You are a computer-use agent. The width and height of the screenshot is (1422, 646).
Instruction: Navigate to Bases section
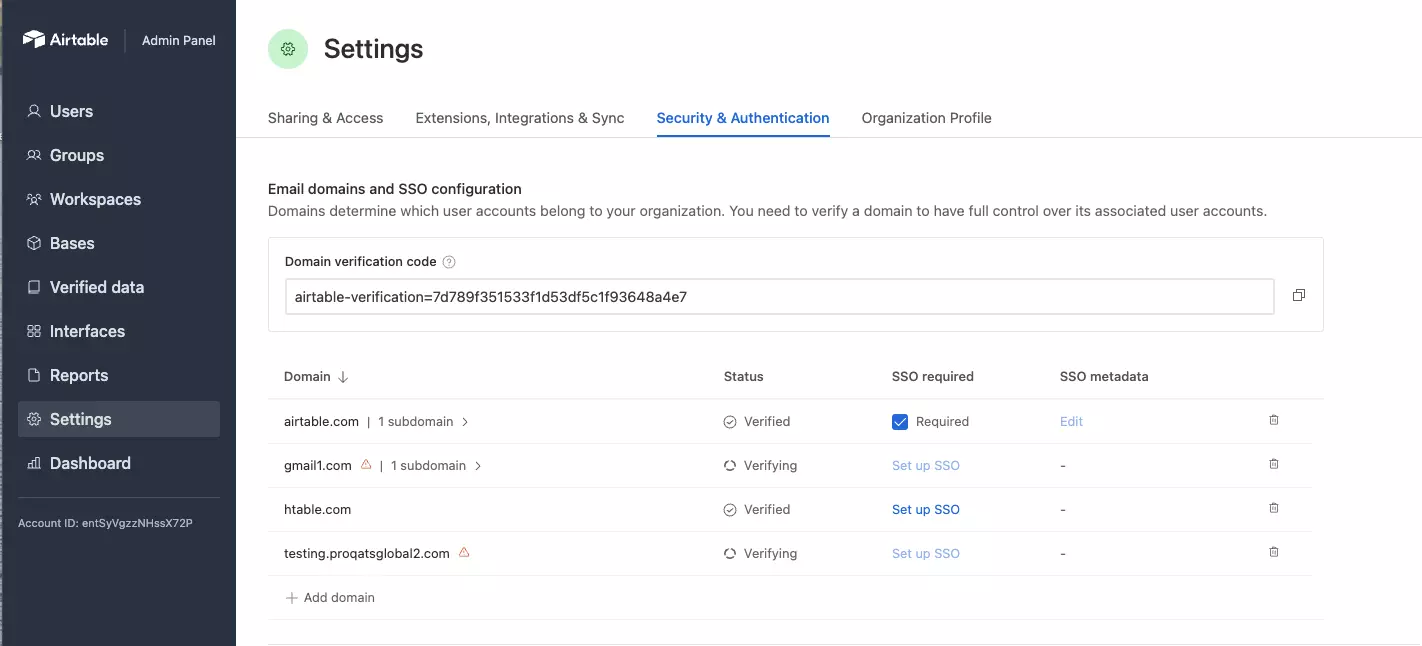click(119, 243)
